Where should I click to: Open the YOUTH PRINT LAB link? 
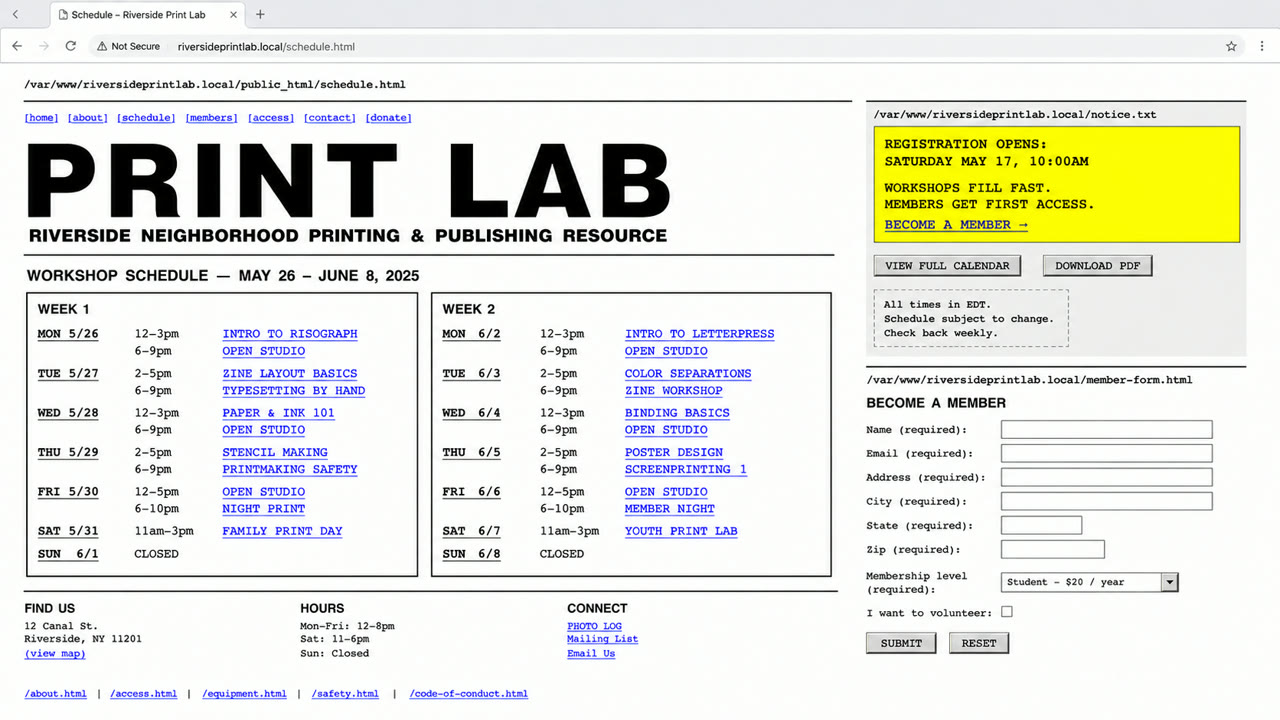coord(681,531)
